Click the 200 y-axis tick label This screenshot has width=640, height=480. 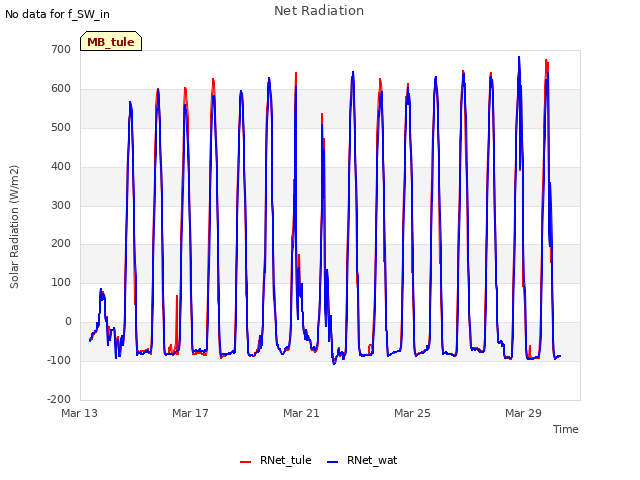pos(61,244)
